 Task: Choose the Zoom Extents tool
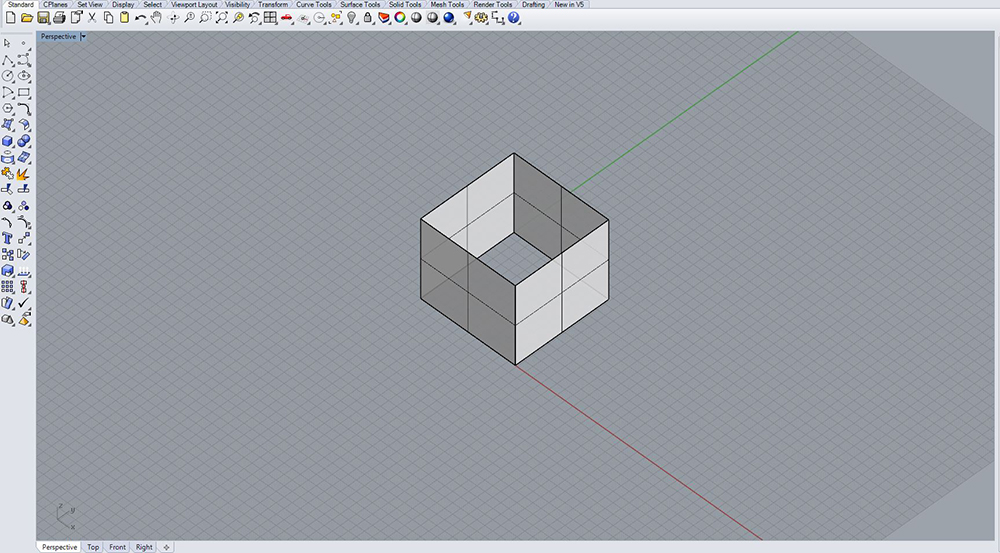[222, 18]
